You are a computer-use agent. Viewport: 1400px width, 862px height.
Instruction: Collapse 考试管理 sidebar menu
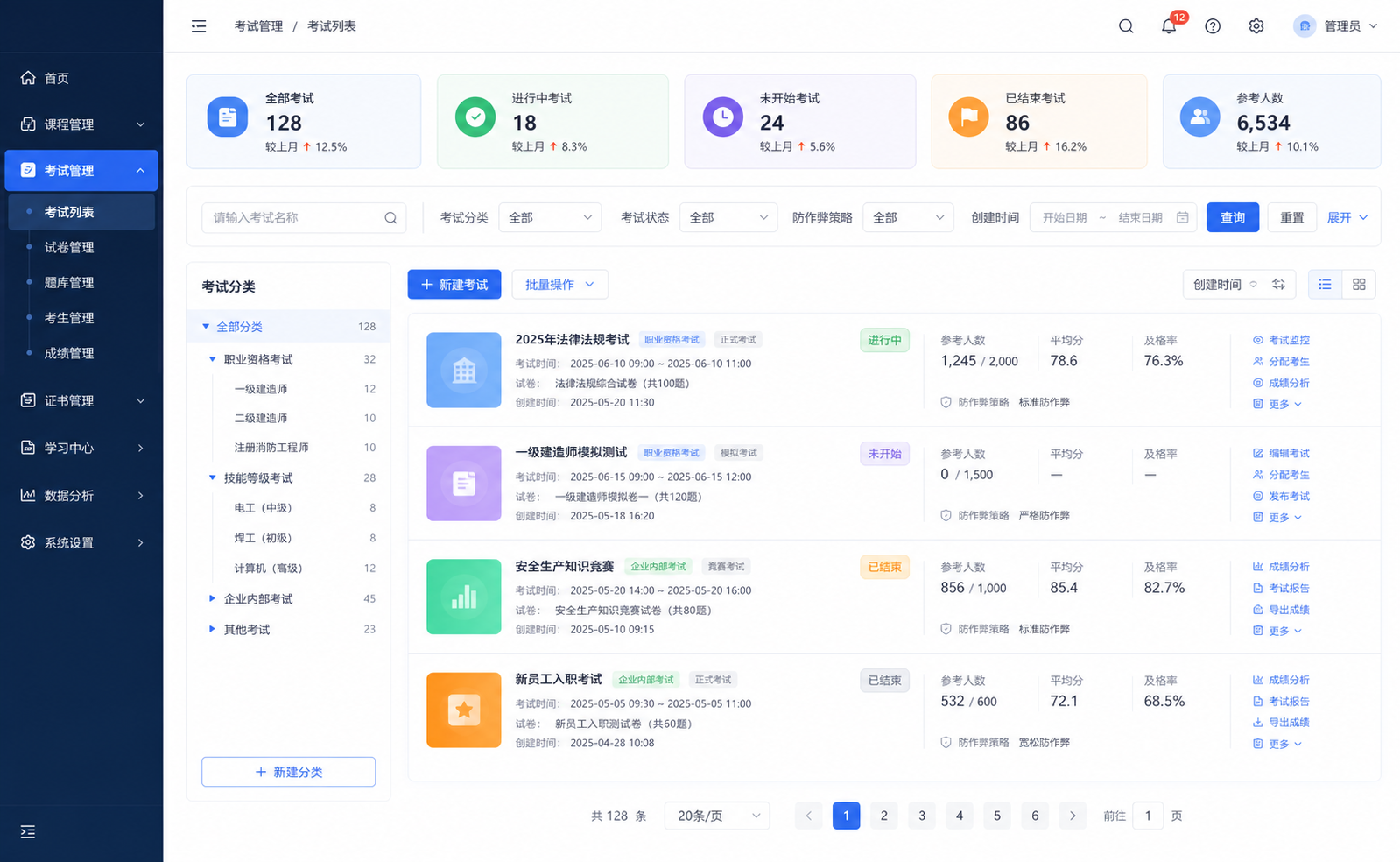click(x=81, y=170)
